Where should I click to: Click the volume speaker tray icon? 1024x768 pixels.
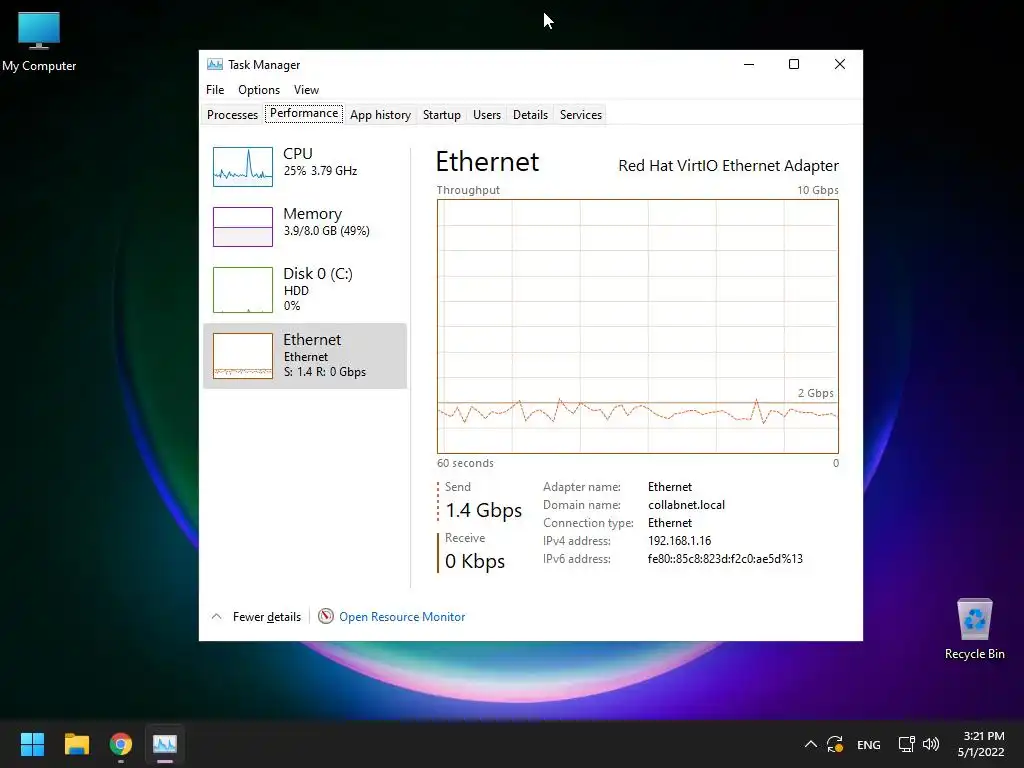pos(931,744)
